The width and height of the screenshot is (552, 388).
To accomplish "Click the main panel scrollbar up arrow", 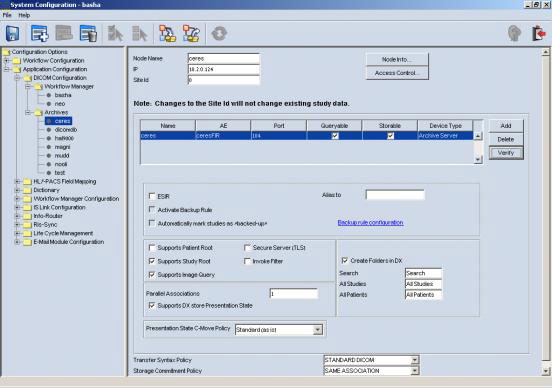I will (x=545, y=52).
